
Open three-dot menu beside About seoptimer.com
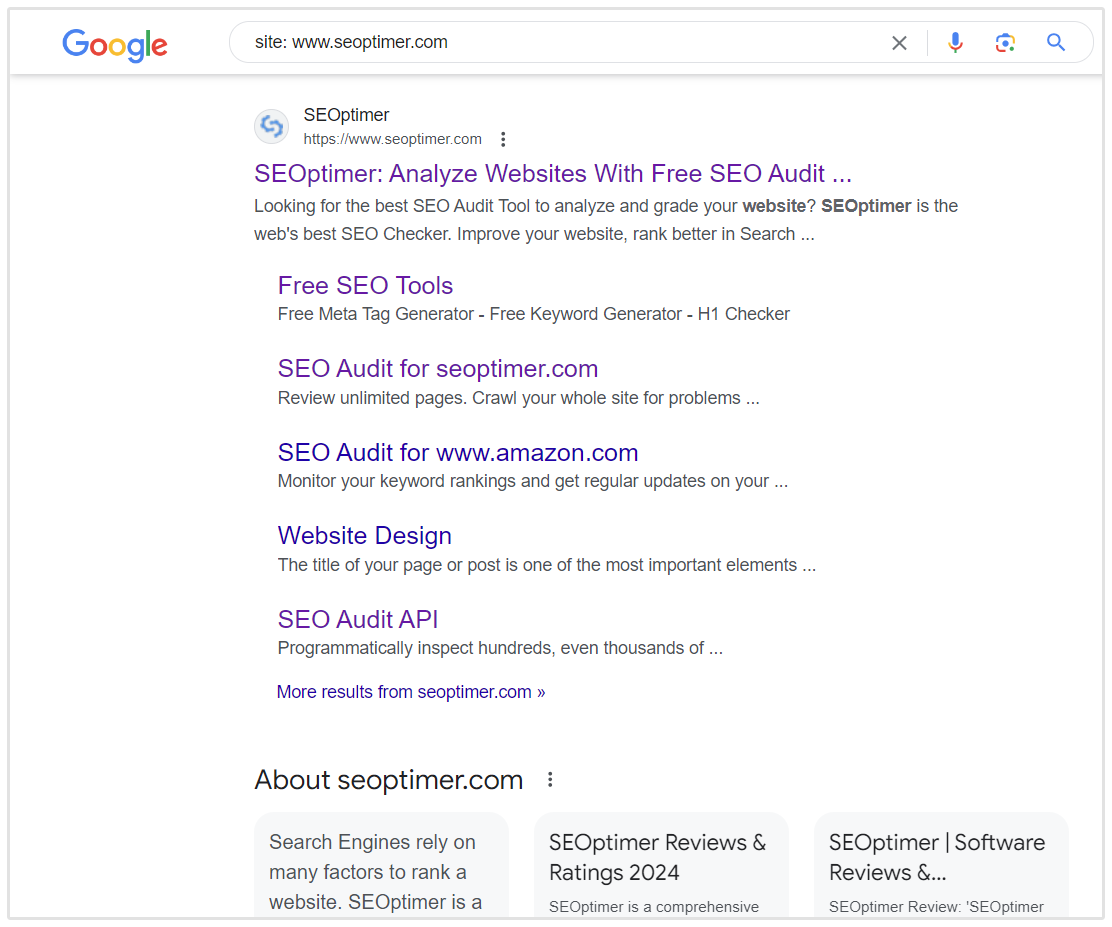549,780
